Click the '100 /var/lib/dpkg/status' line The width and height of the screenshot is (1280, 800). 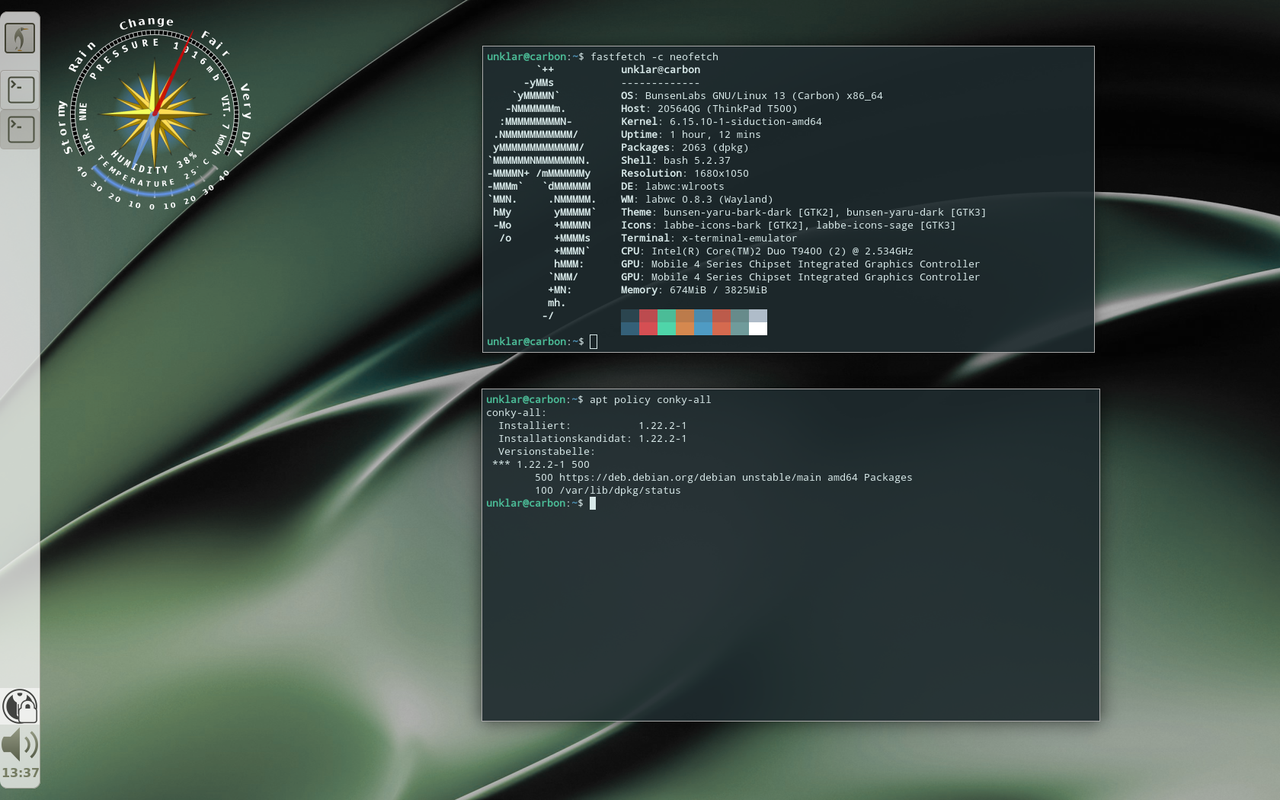(x=607, y=491)
